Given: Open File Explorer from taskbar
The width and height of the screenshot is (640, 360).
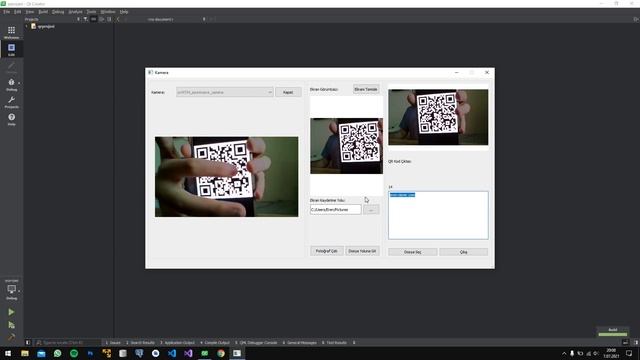Looking at the screenshot, I should (25, 353).
